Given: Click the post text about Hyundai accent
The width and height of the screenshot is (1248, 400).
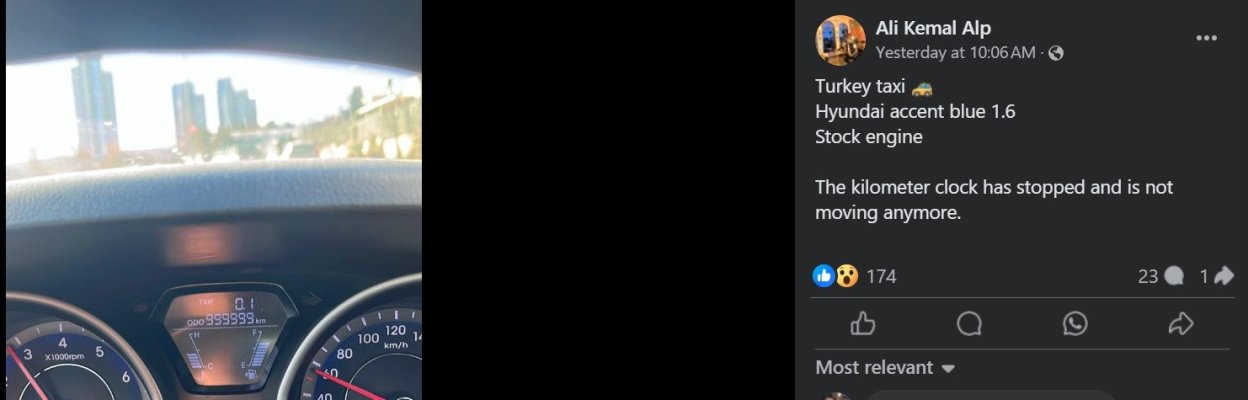Looking at the screenshot, I should point(915,112).
